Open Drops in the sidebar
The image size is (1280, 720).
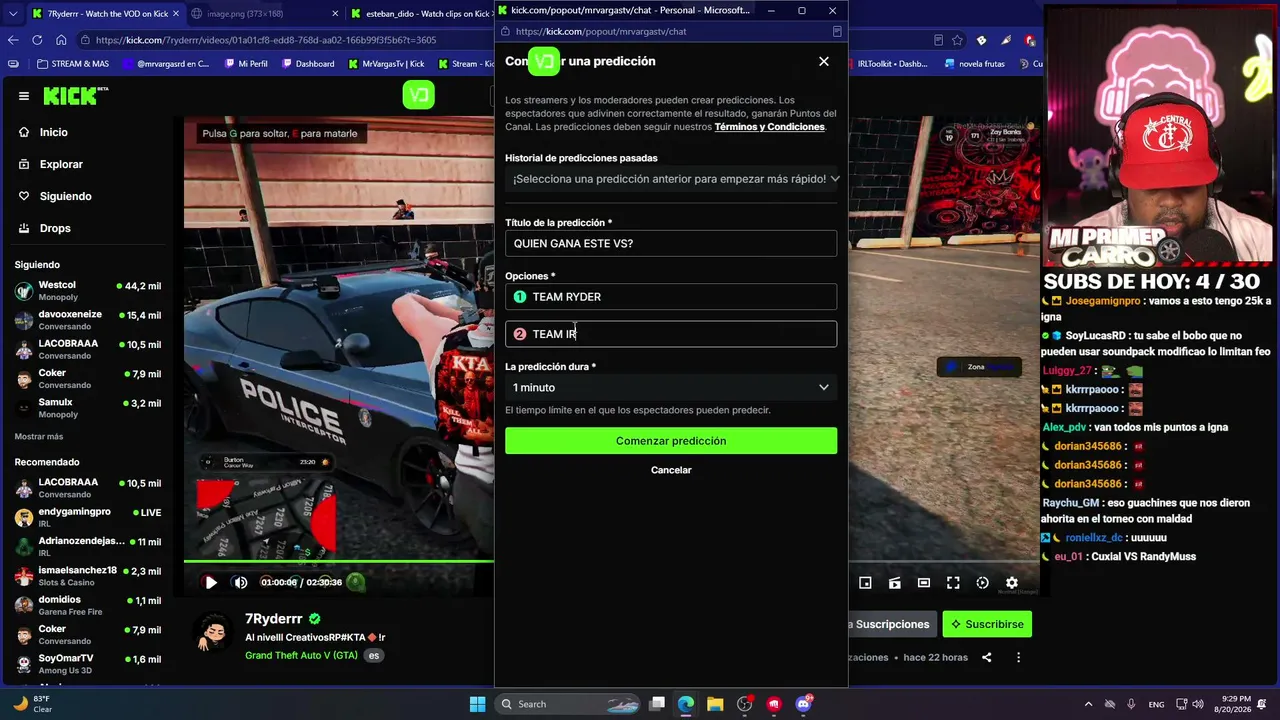click(55, 228)
